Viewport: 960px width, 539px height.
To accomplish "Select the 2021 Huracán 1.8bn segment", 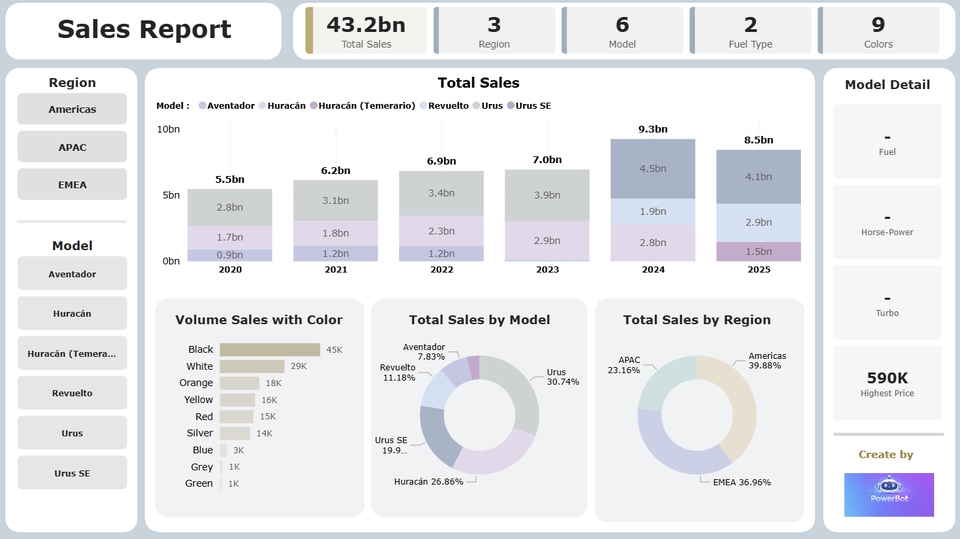I will (x=336, y=233).
